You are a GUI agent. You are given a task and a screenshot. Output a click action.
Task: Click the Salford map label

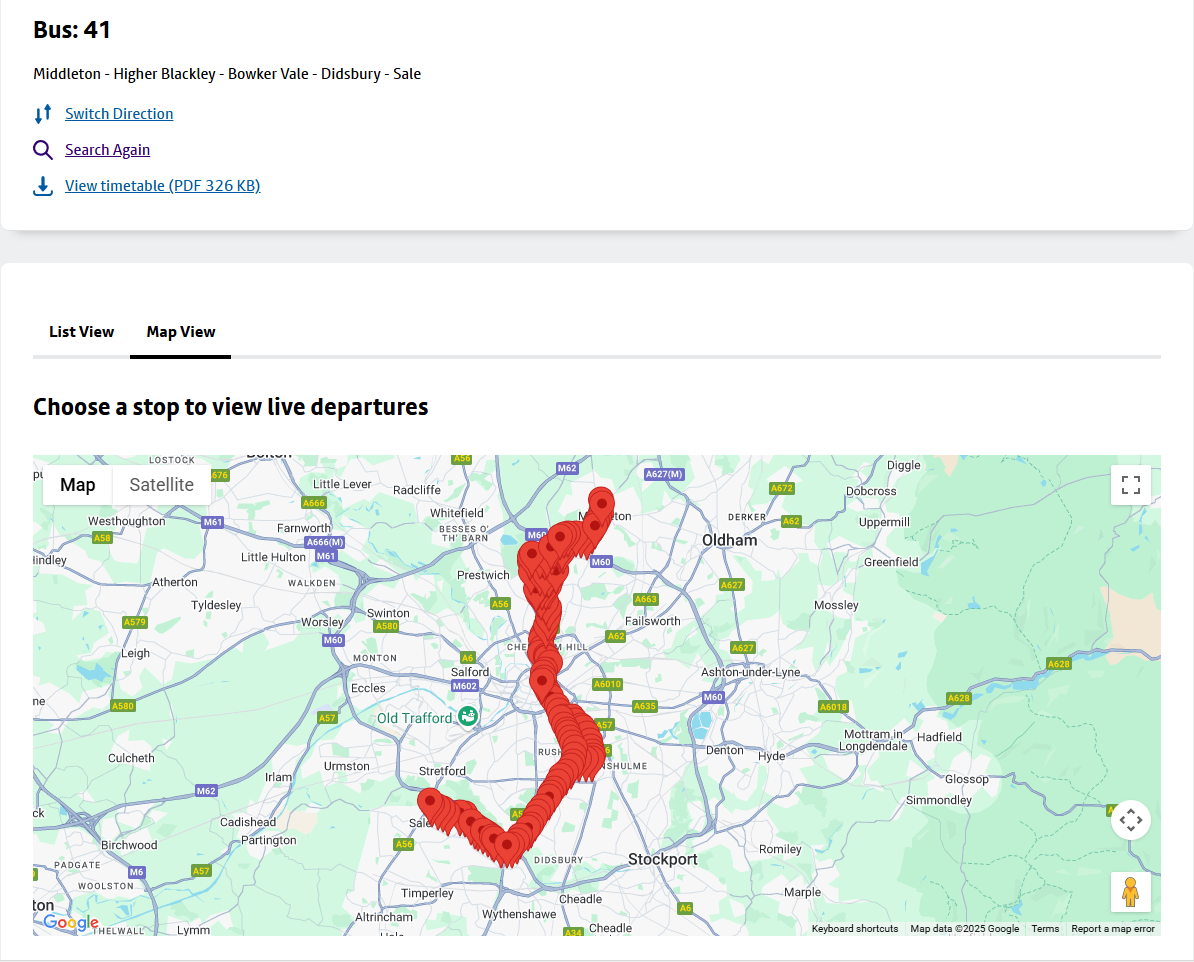(470, 672)
